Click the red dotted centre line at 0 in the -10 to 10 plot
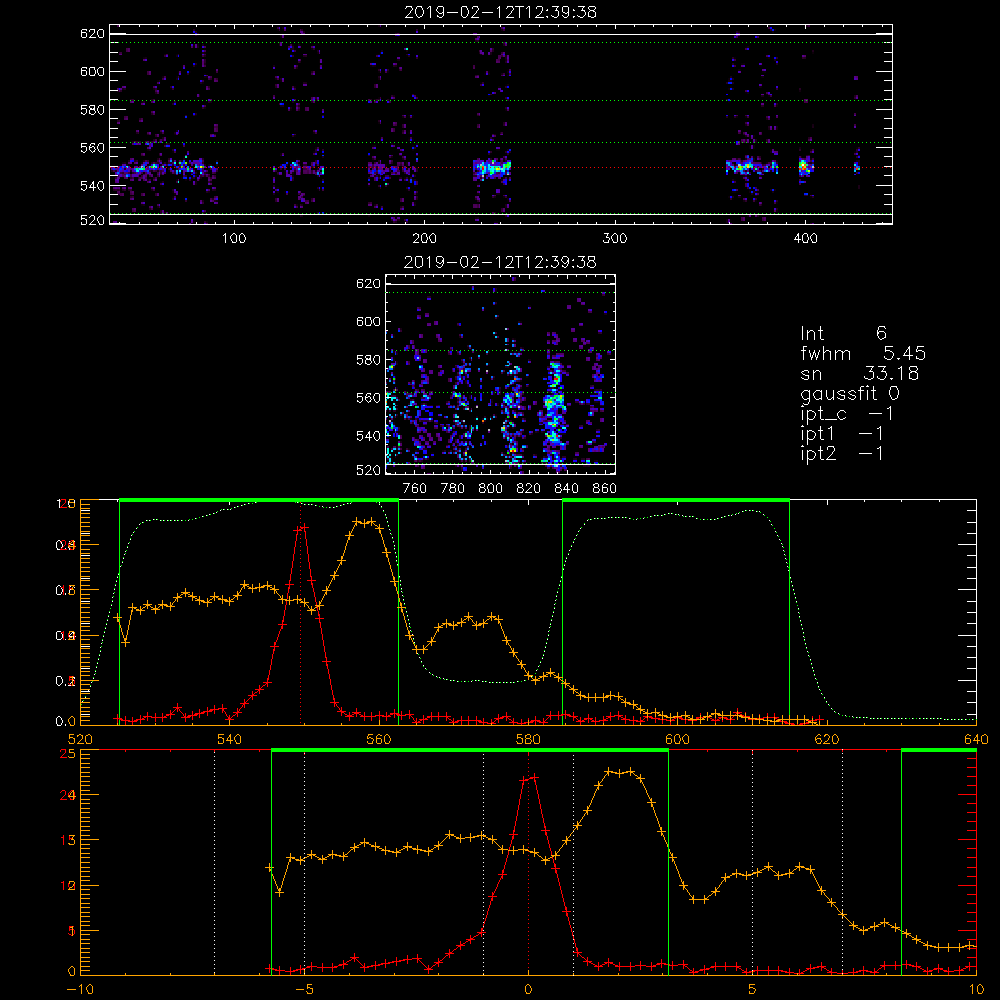Image resolution: width=1000 pixels, height=1000 pixels. (x=528, y=861)
